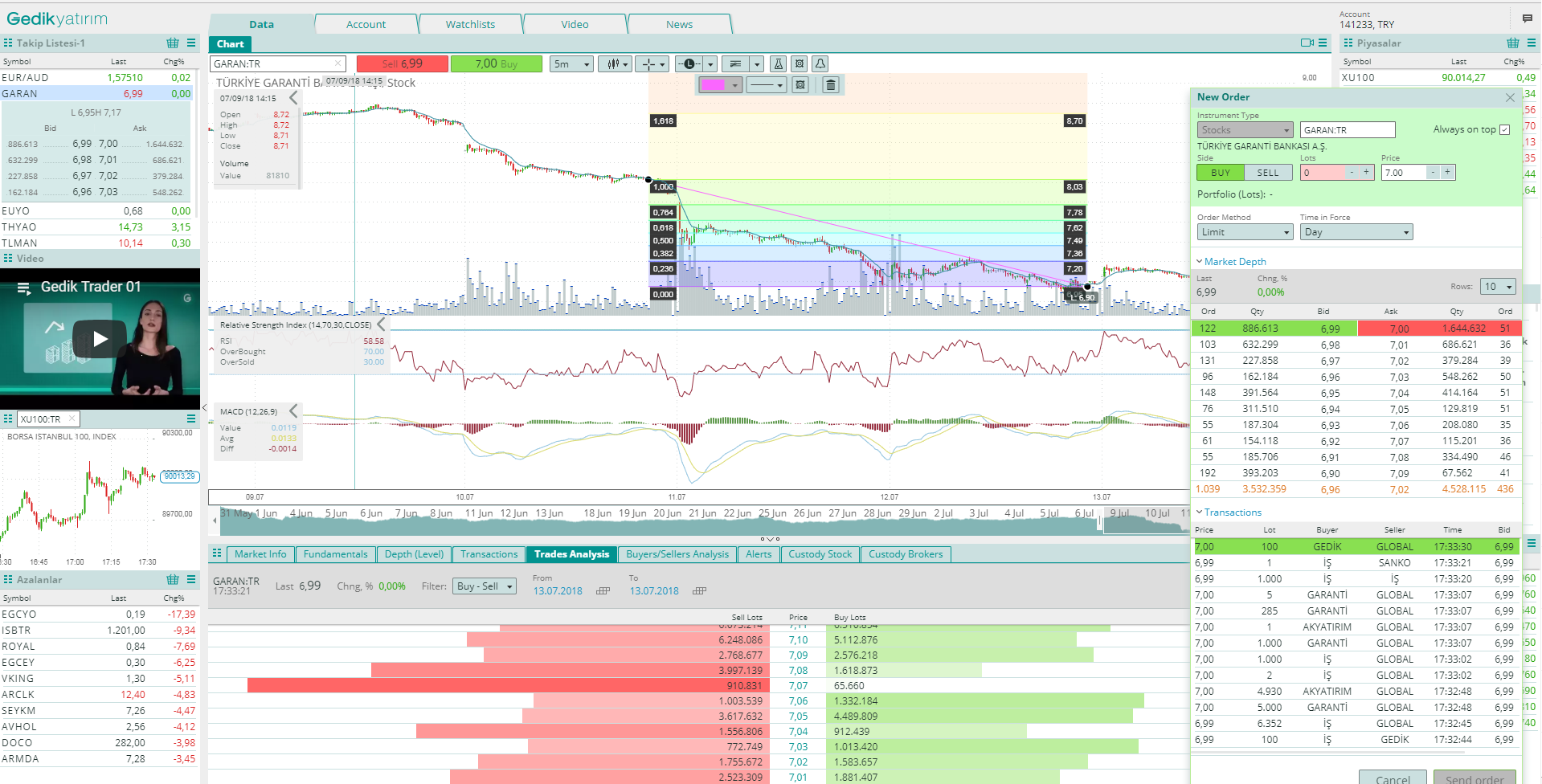Open the From date calendar picker
The image size is (1542, 784).
click(x=603, y=591)
